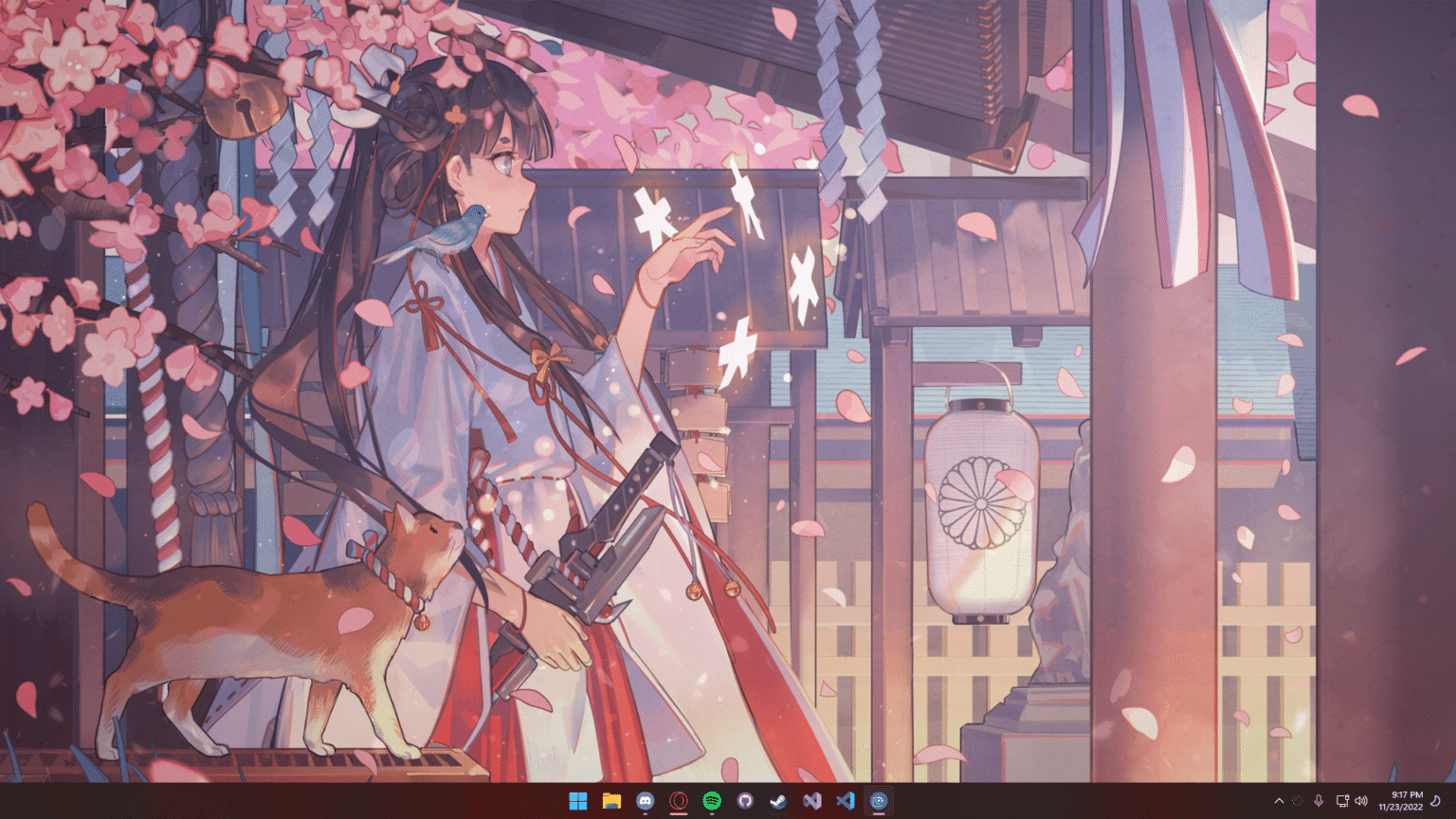Open the quick settings panel via the speaker icon
The width and height of the screenshot is (1456, 819).
(x=1362, y=801)
